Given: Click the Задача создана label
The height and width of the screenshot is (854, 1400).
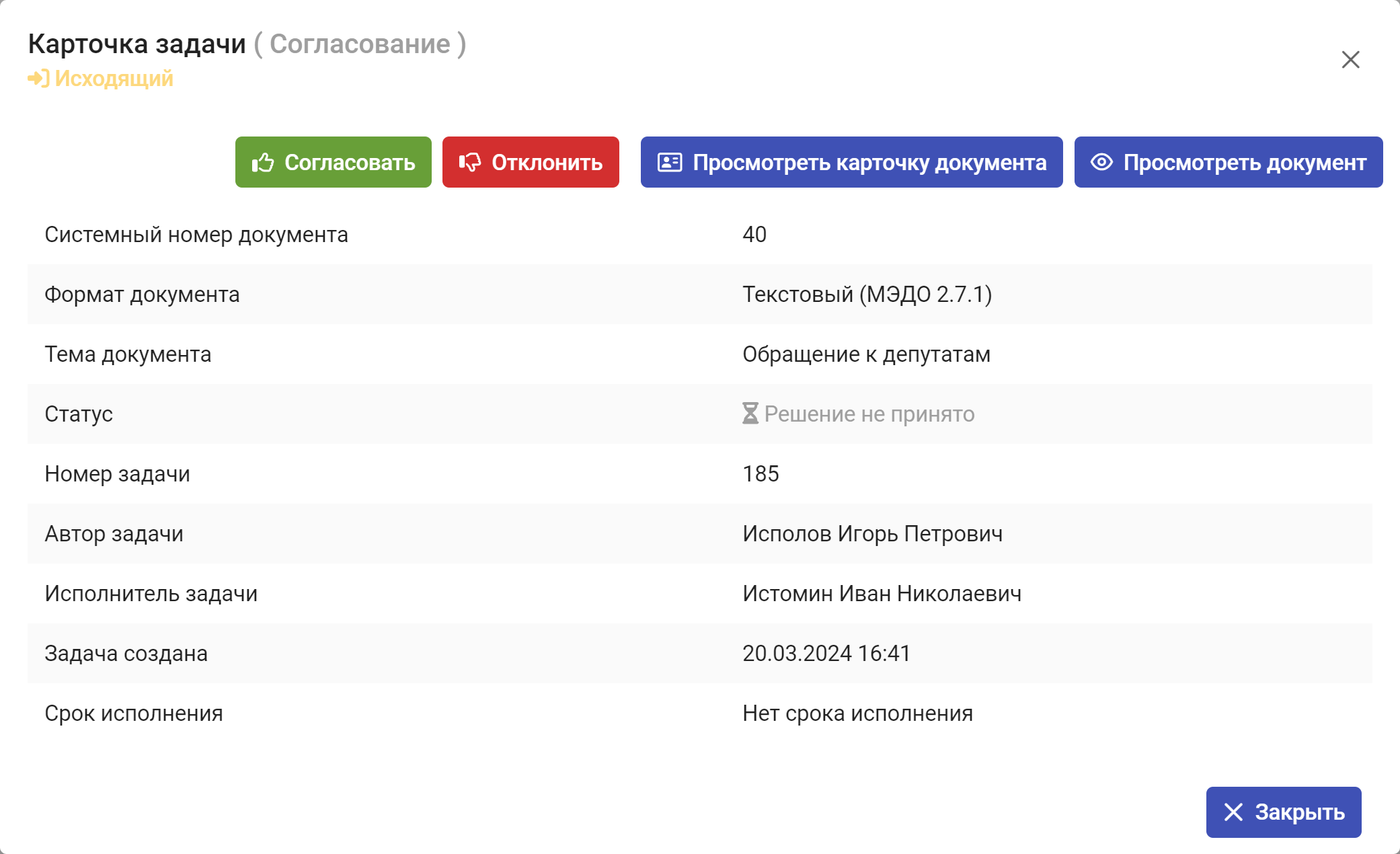Looking at the screenshot, I should pos(126,654).
